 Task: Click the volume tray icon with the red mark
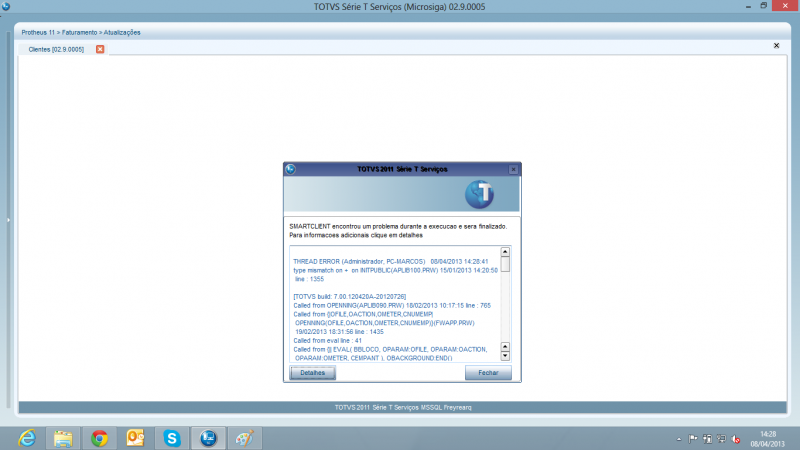point(735,439)
